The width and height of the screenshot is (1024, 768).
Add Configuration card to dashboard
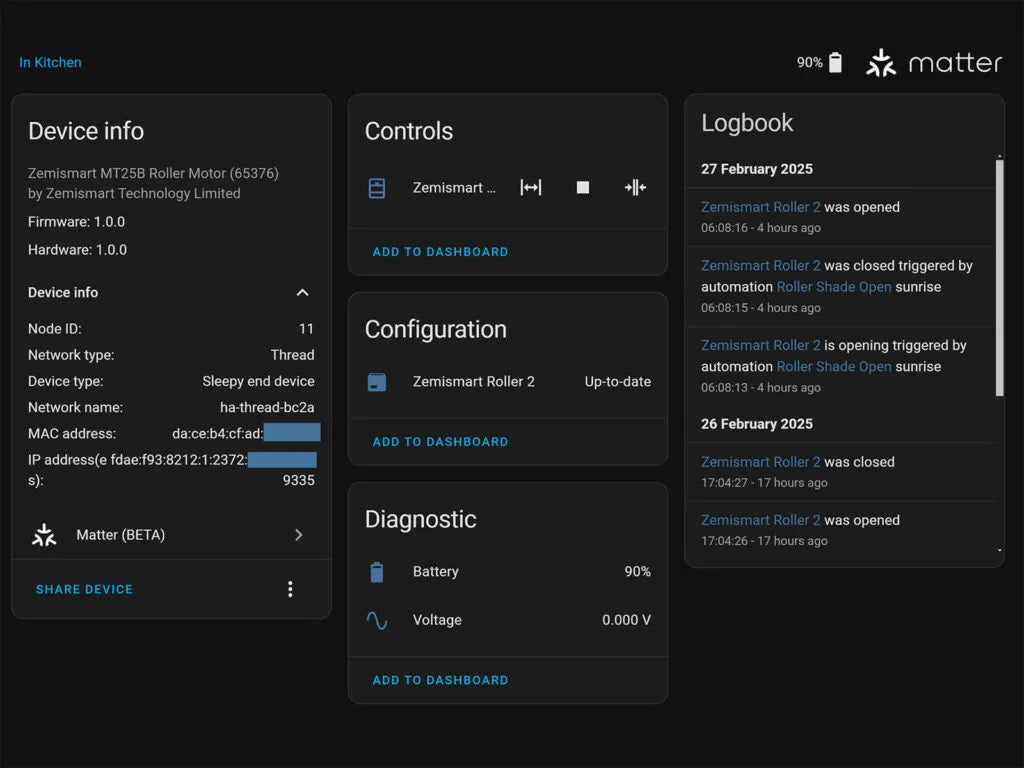[440, 442]
